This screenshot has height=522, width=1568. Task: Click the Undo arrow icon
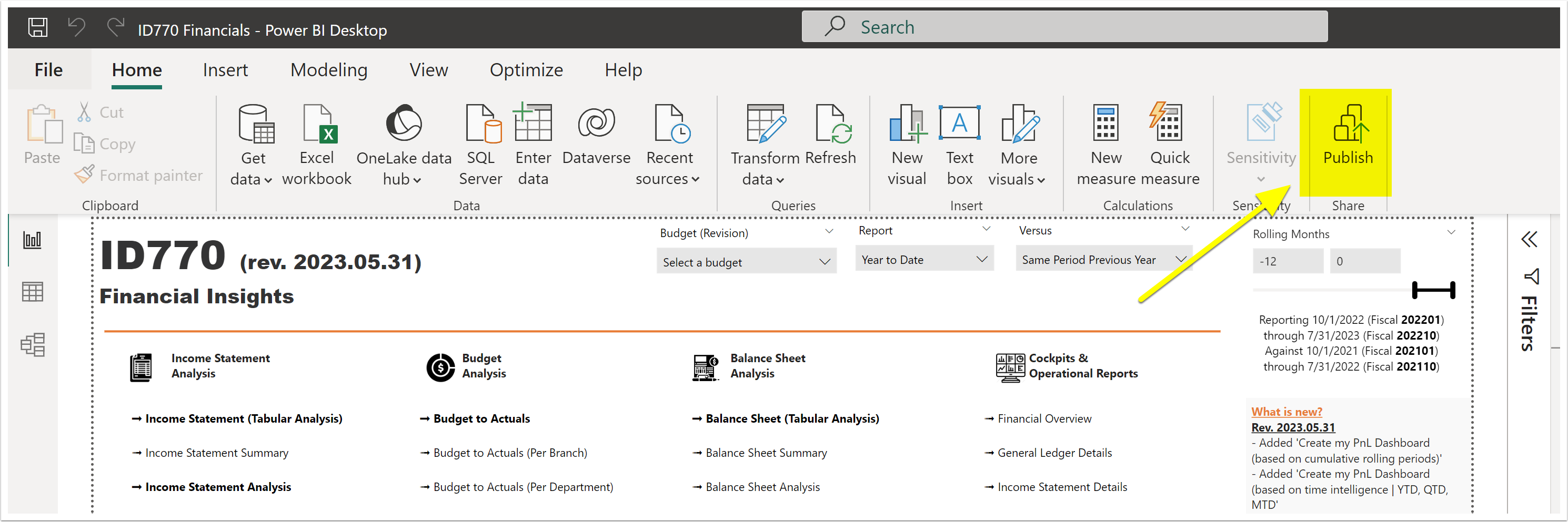(76, 27)
